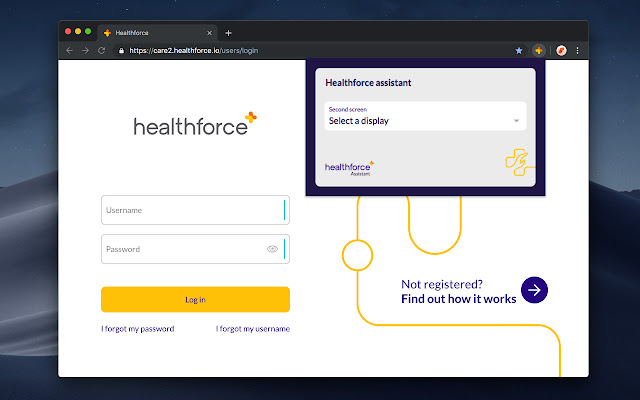The height and width of the screenshot is (400, 640).
Task: Click the dropdown arrow beside Select a display
Action: coord(516,121)
